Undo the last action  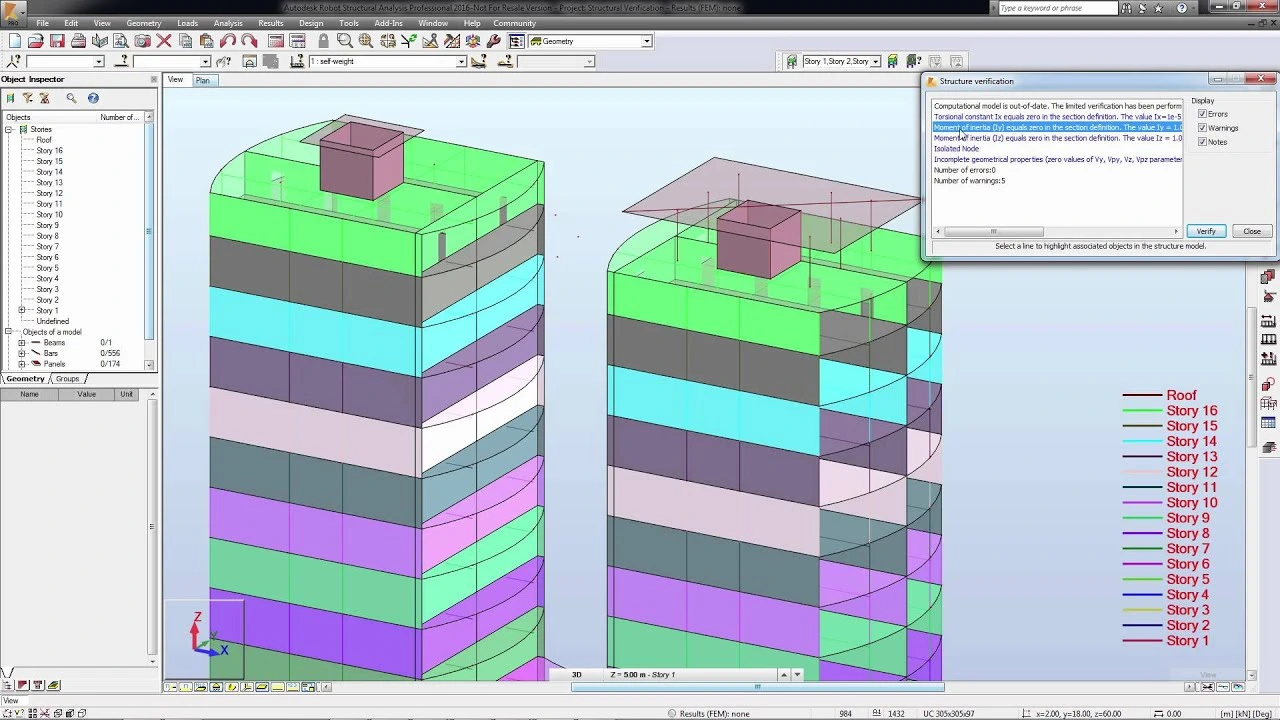pyautogui.click(x=228, y=41)
